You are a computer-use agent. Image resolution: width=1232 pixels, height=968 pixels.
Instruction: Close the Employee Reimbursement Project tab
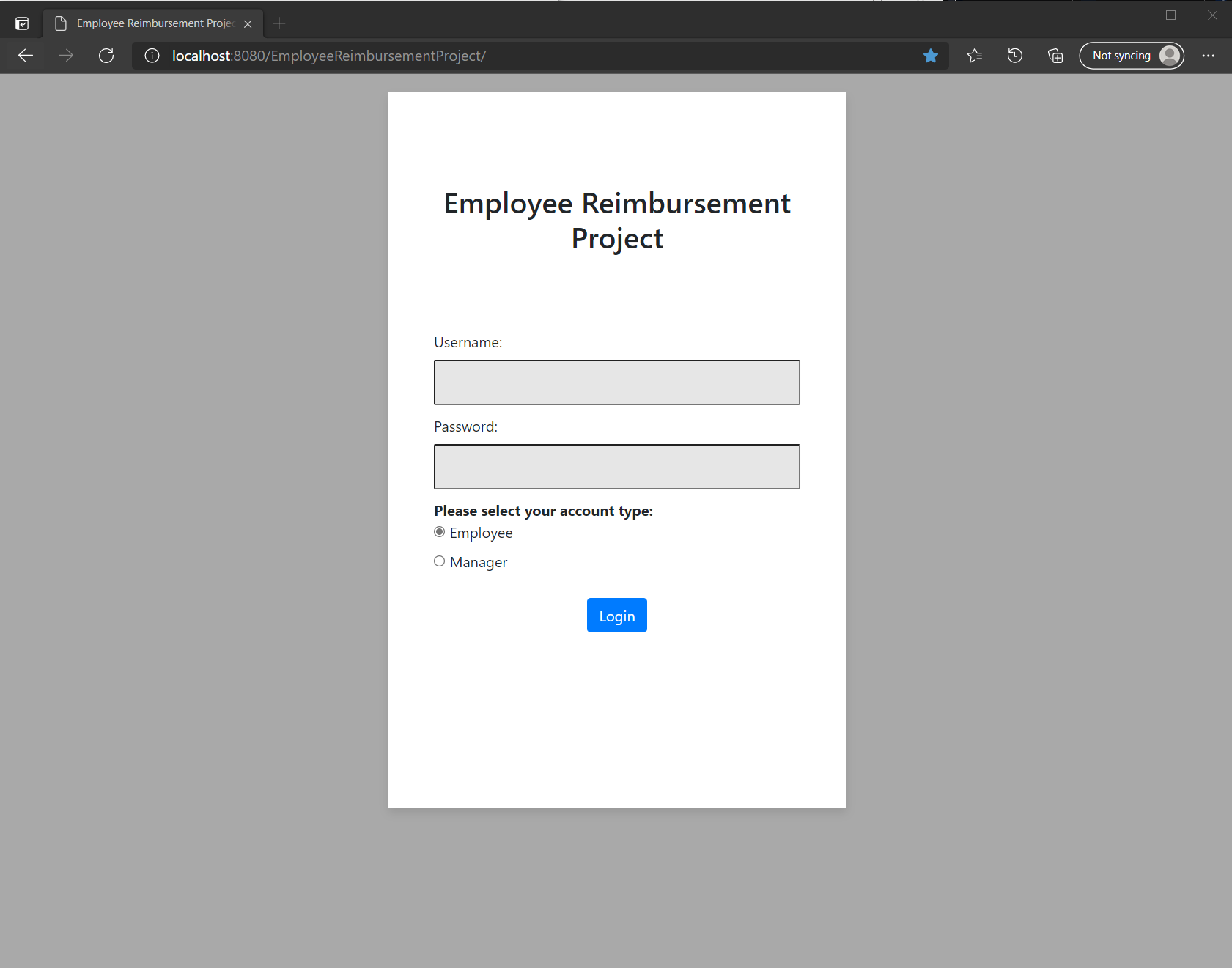tap(248, 23)
